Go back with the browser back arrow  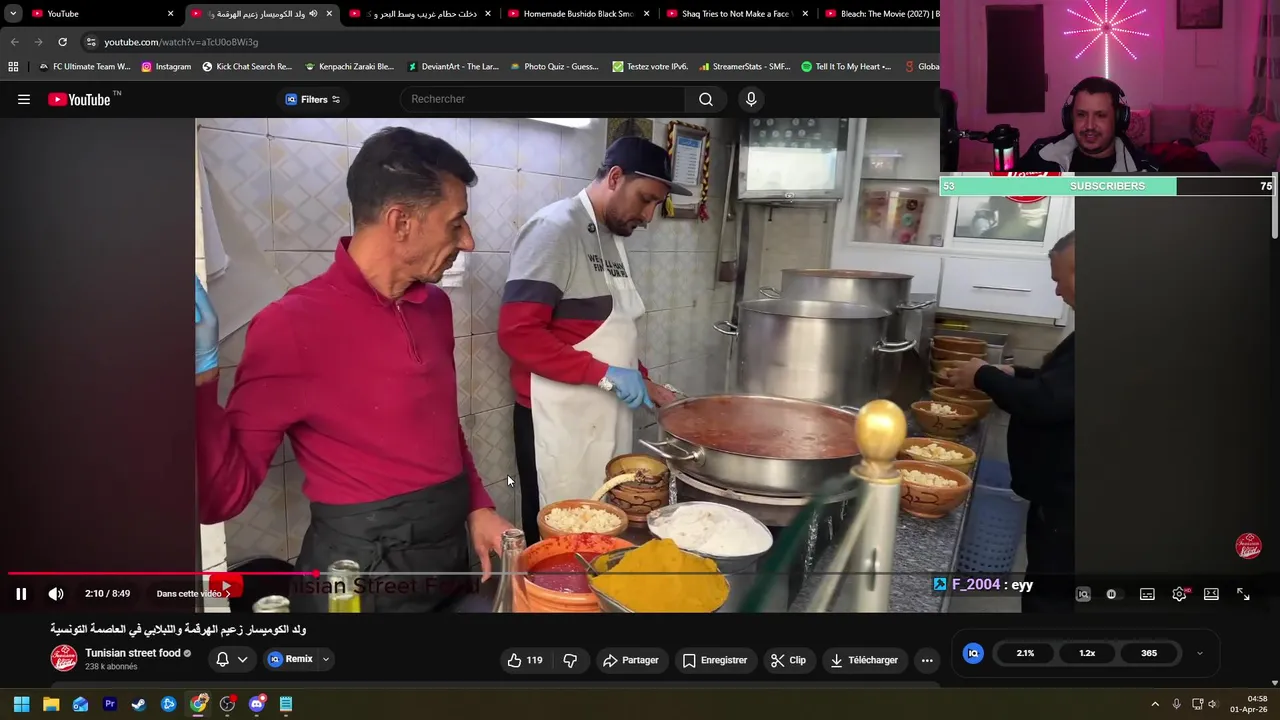(14, 42)
